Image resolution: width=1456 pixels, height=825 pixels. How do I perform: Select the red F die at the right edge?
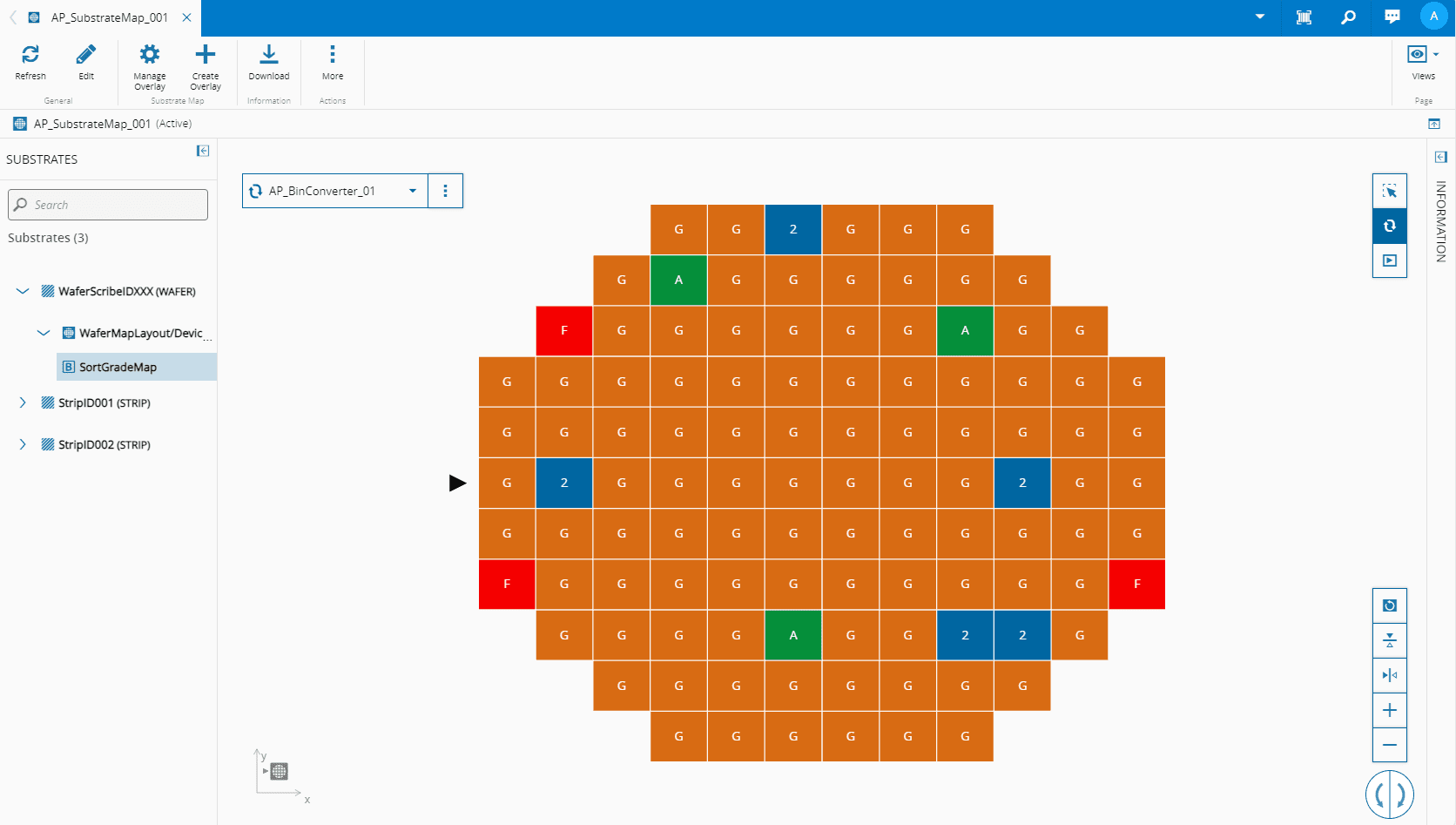[1137, 584]
